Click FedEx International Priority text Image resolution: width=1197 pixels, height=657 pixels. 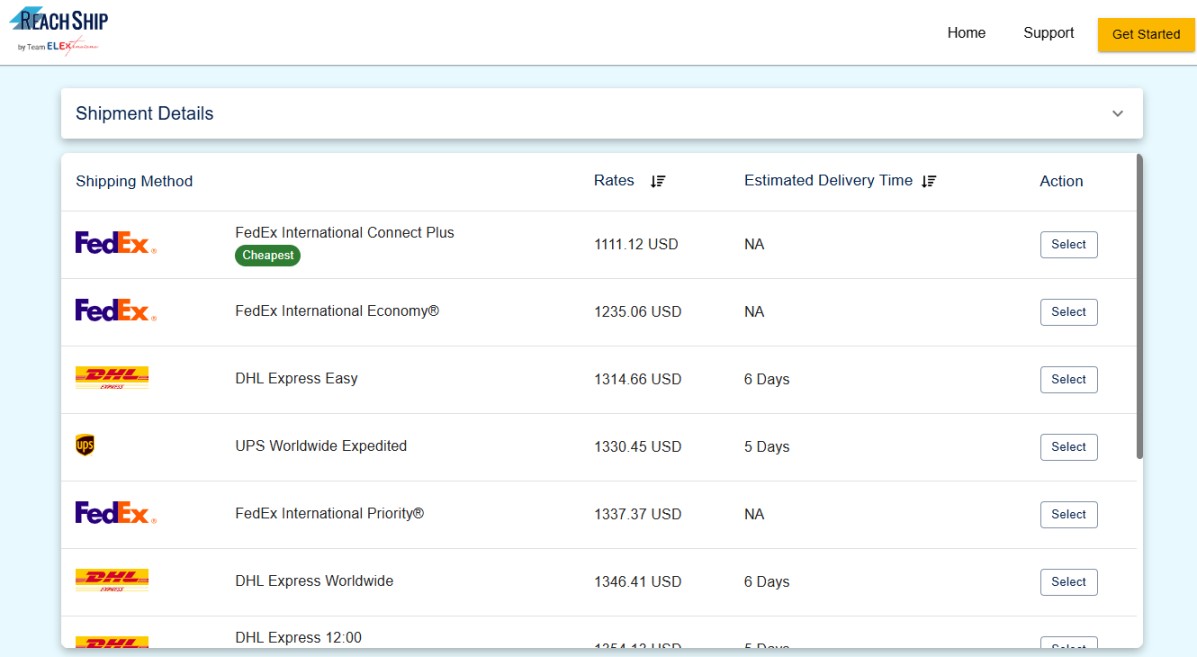[329, 514]
